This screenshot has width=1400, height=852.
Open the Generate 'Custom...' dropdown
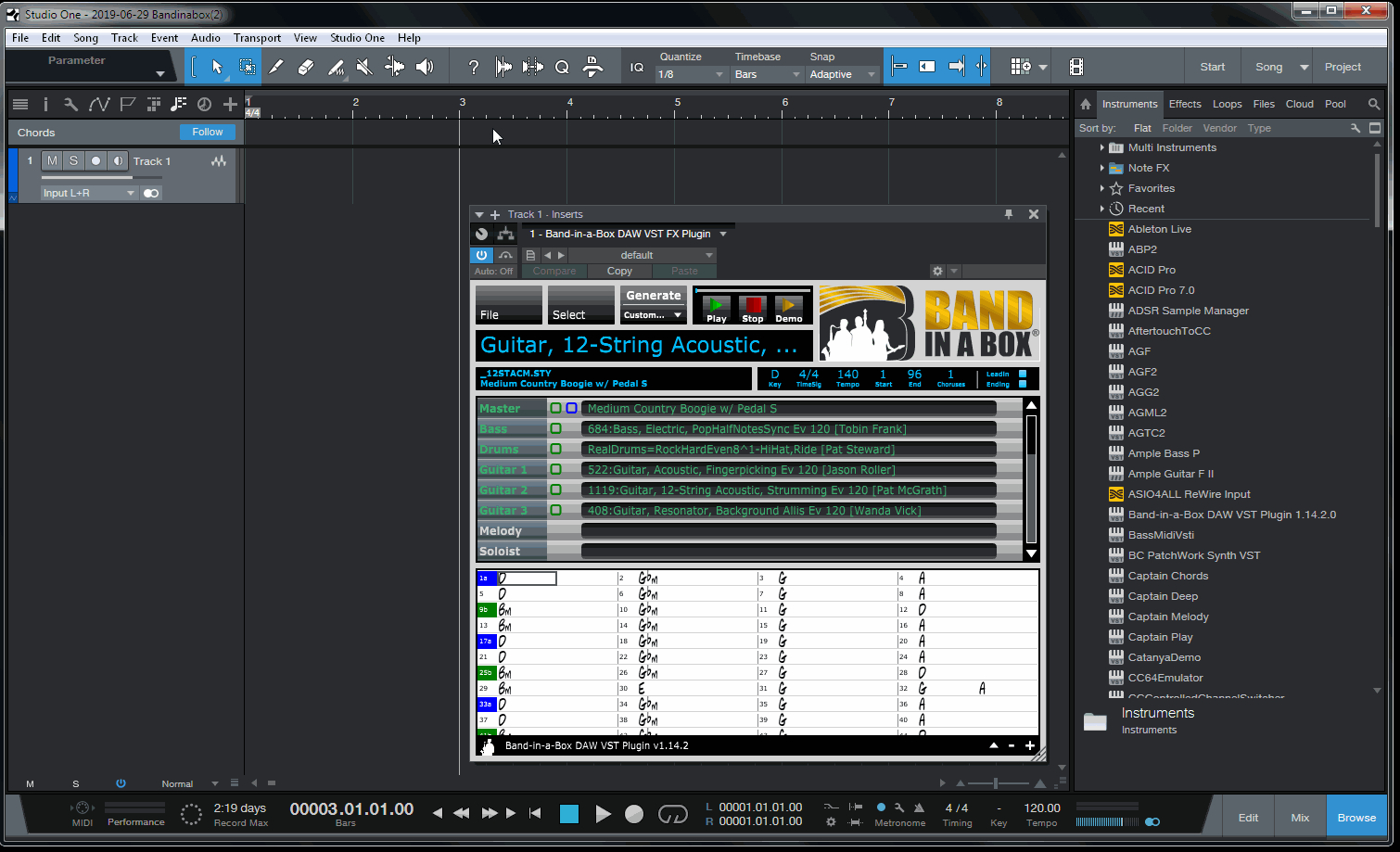pos(653,315)
